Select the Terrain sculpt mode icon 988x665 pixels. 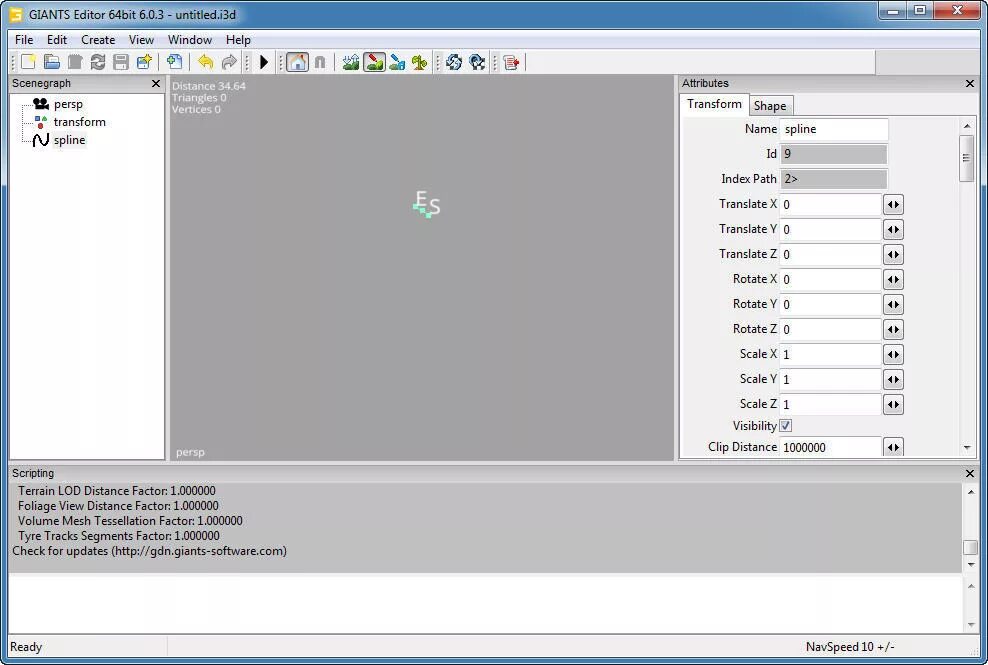[351, 62]
